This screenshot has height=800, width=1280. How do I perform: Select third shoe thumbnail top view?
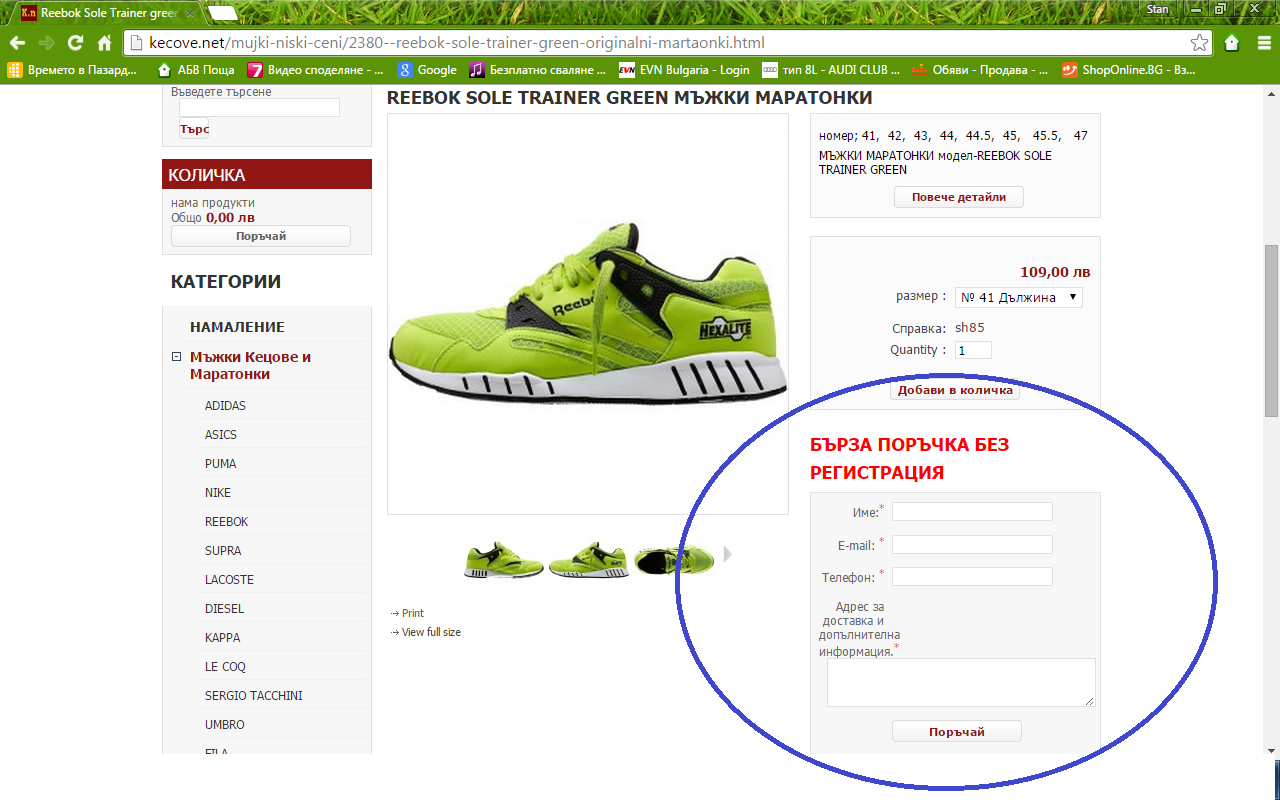coord(673,559)
